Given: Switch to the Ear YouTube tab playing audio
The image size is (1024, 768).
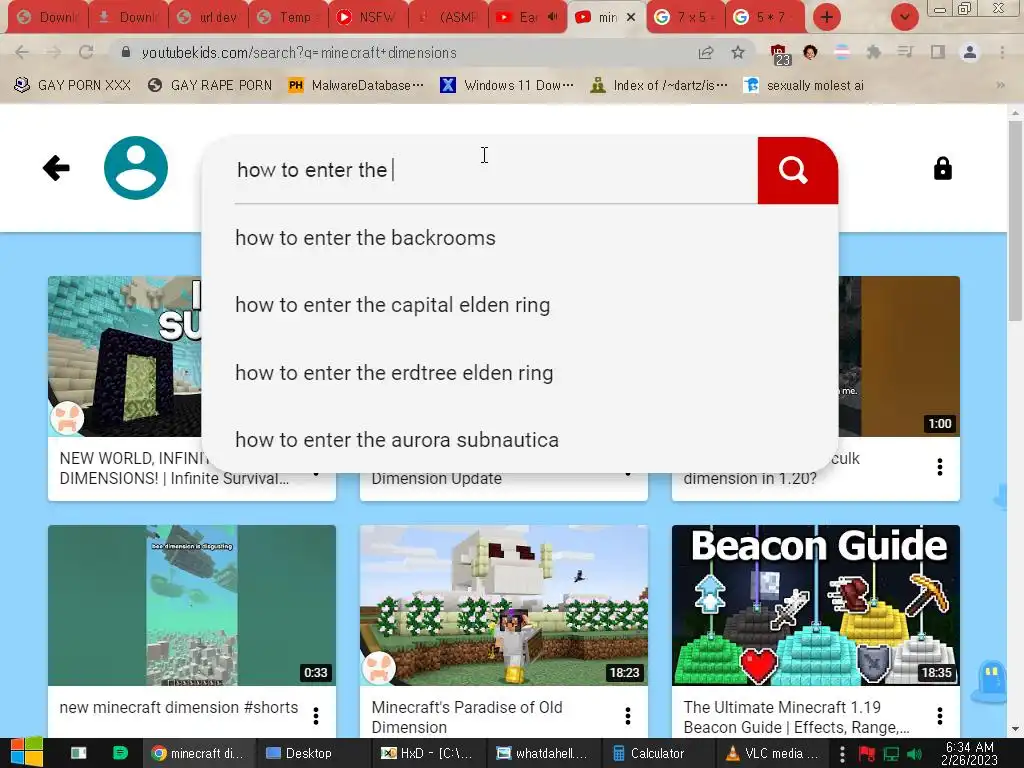Looking at the screenshot, I should [528, 18].
